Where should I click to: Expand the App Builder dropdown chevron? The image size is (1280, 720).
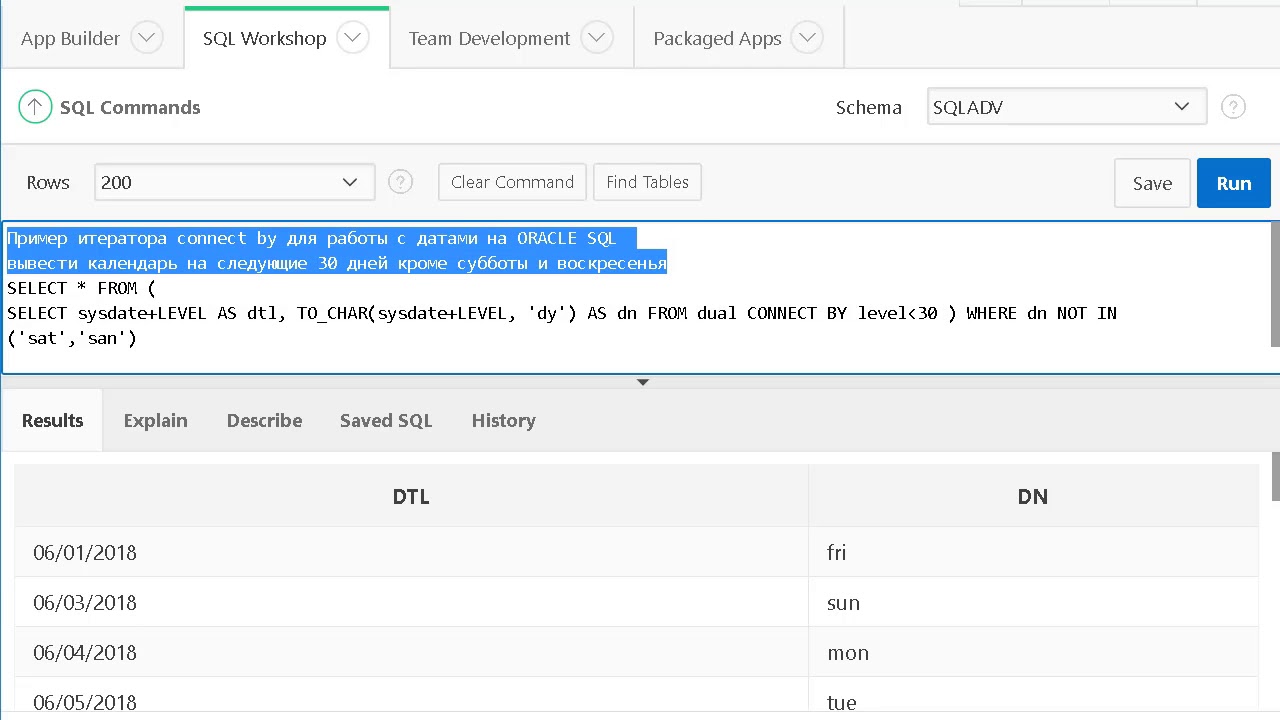click(146, 38)
